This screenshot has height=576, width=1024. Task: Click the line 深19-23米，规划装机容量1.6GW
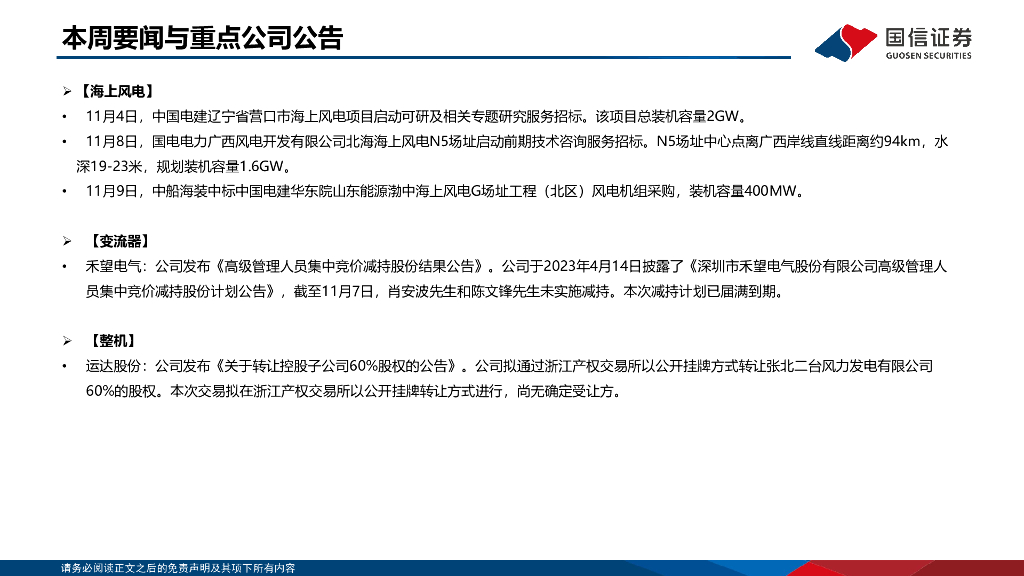[x=184, y=167]
